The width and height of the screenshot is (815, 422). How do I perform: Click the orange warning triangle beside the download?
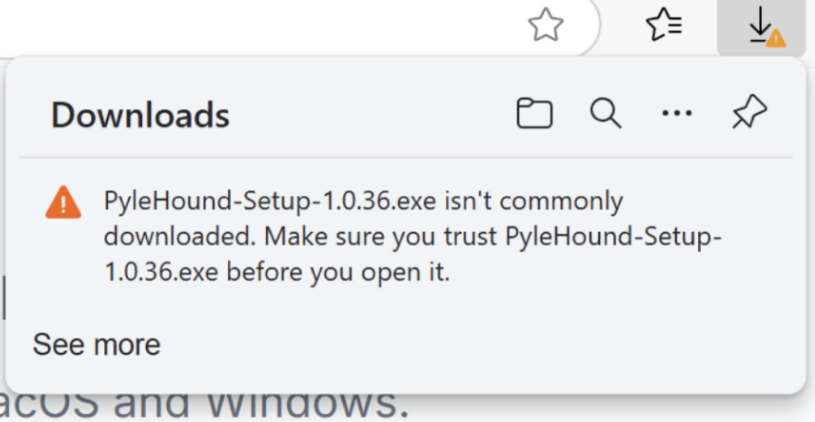[x=63, y=203]
